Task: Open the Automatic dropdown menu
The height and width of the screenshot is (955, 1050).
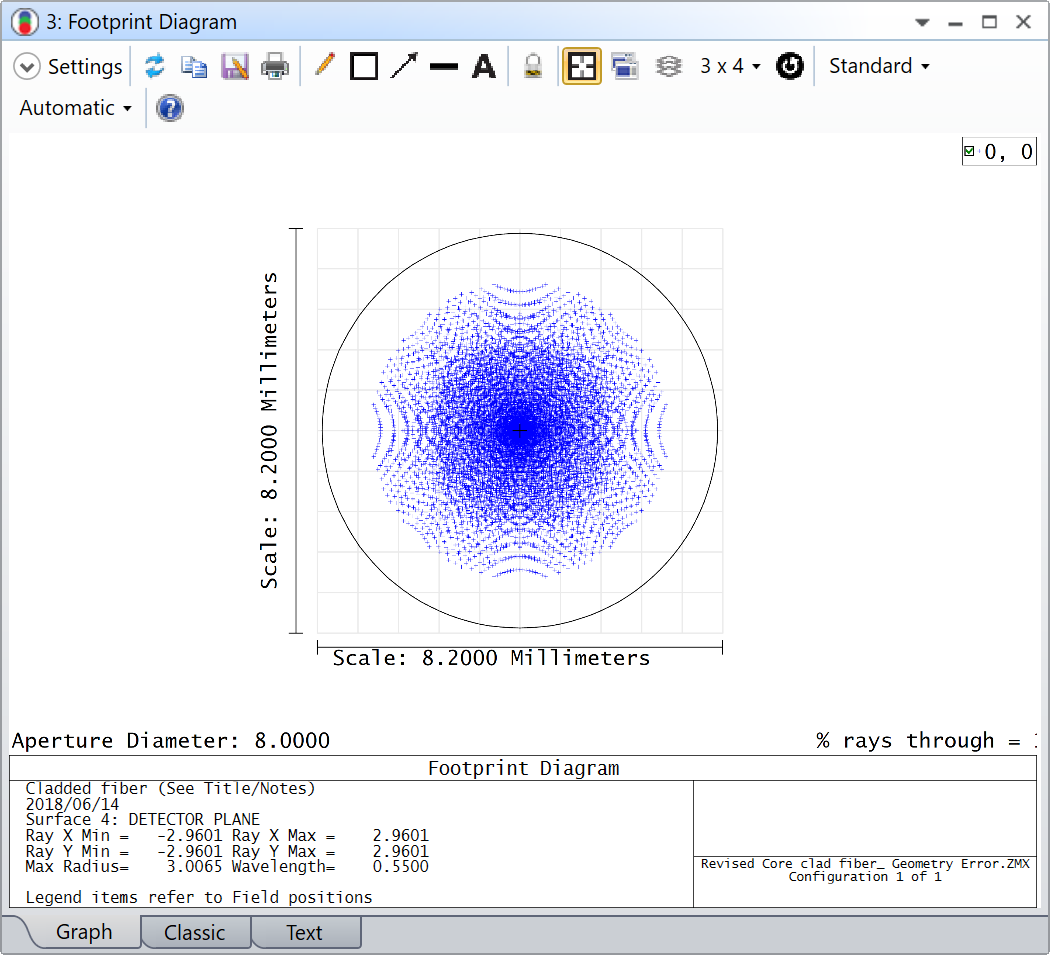Action: tap(76, 108)
